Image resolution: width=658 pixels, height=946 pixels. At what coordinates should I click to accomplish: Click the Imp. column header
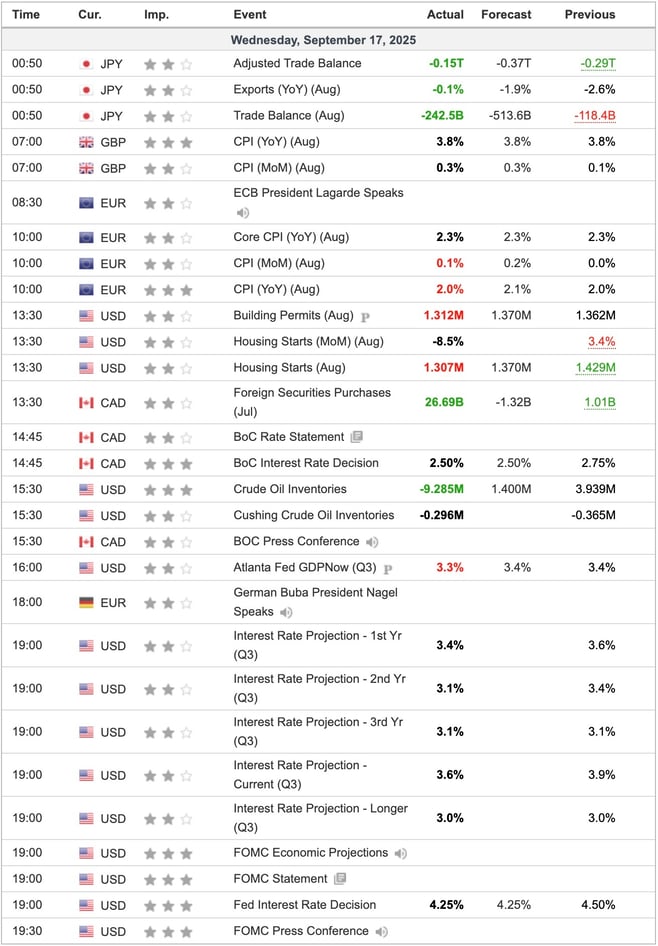156,14
